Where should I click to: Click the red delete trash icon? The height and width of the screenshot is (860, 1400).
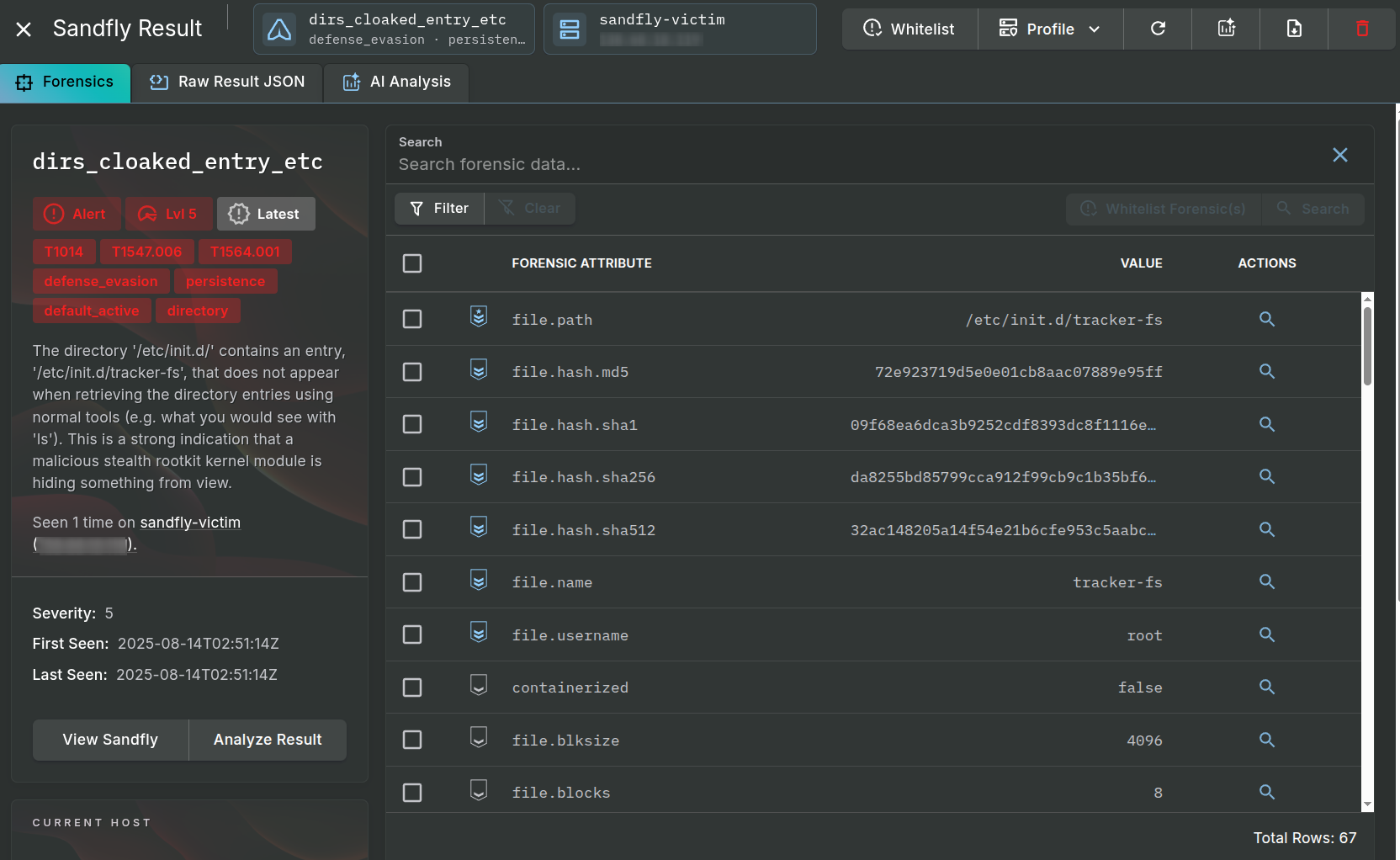coord(1362,29)
